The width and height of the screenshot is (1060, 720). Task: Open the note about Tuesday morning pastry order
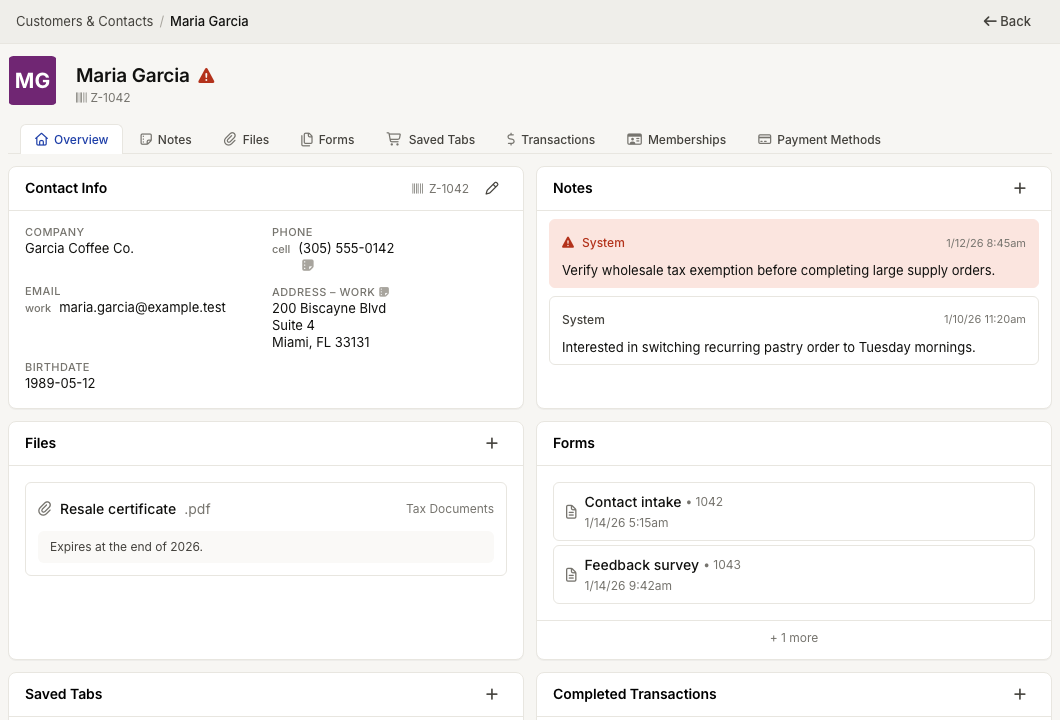[794, 331]
